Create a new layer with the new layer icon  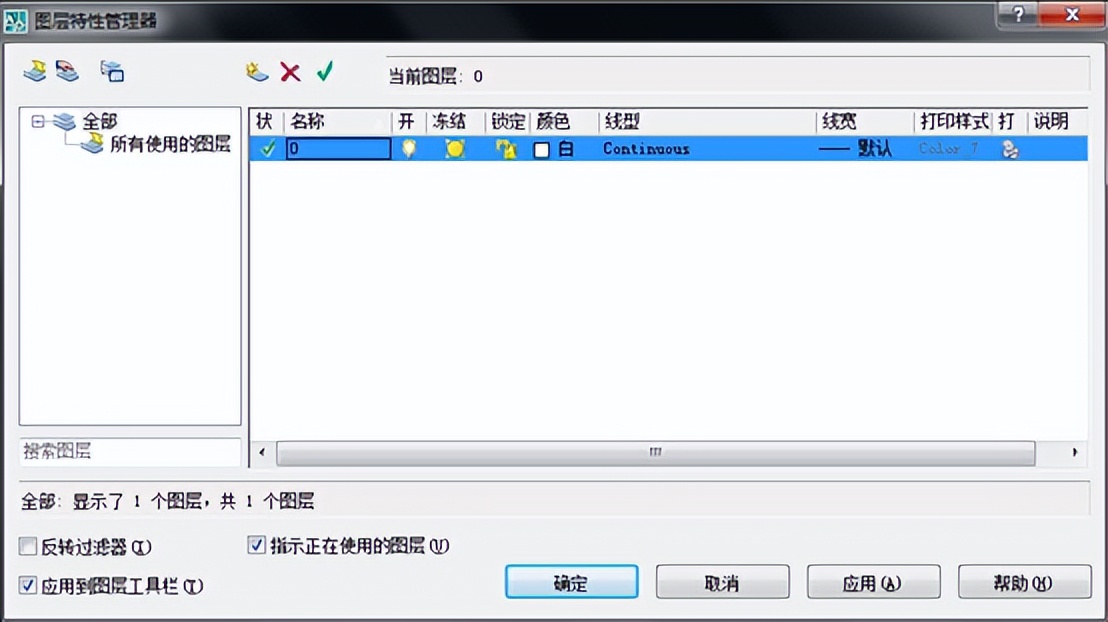click(x=256, y=72)
